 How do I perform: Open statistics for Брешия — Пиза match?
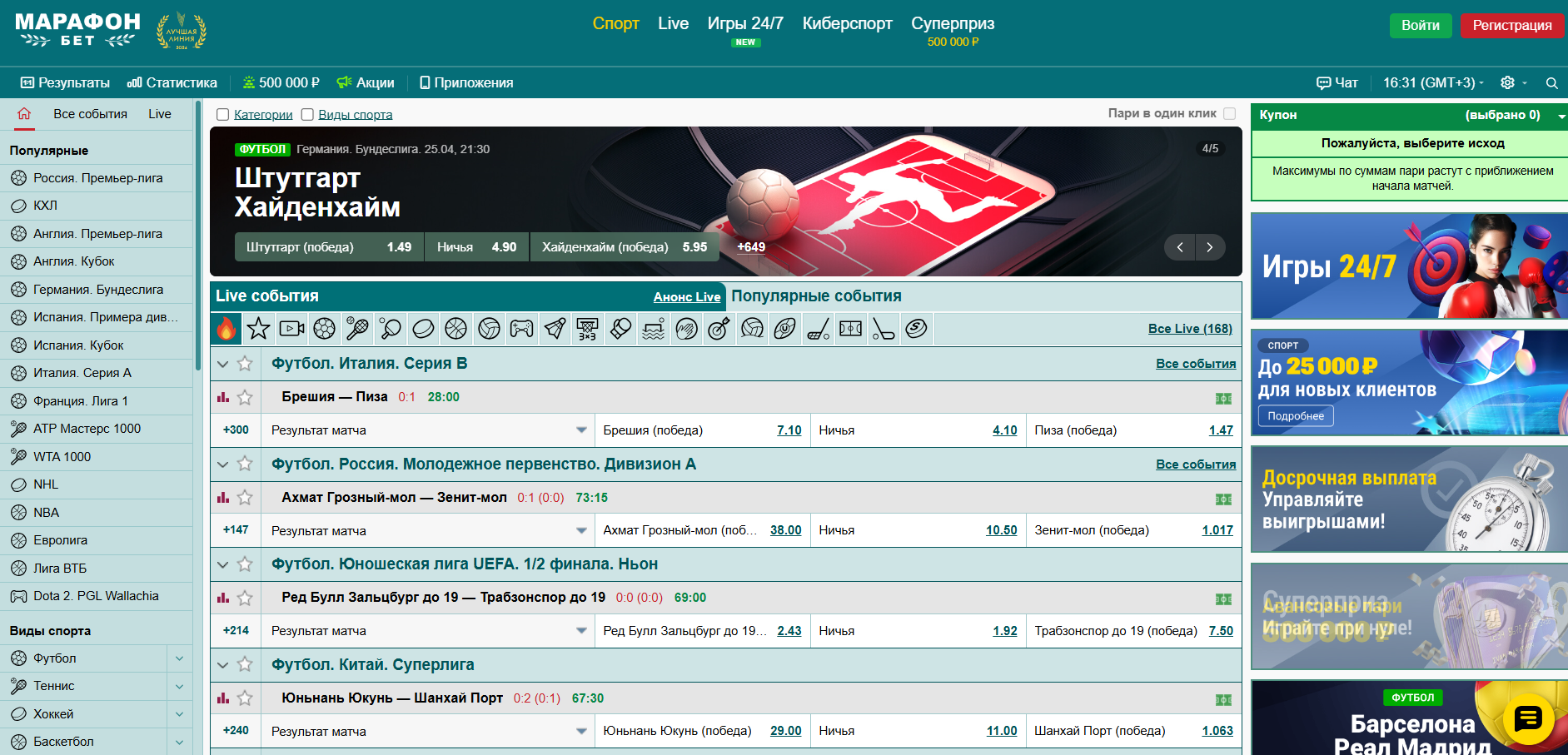coord(223,398)
